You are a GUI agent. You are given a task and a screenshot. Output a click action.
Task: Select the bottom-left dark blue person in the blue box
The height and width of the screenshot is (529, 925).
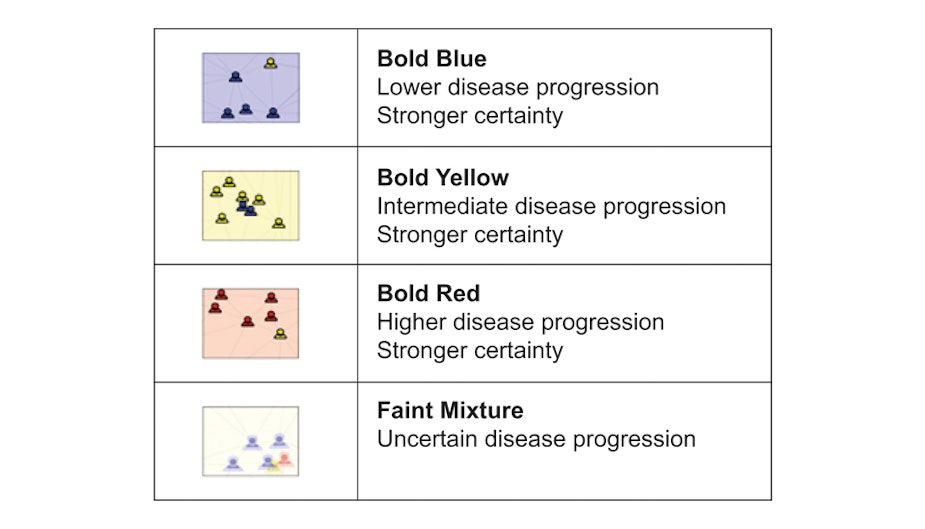tap(227, 113)
